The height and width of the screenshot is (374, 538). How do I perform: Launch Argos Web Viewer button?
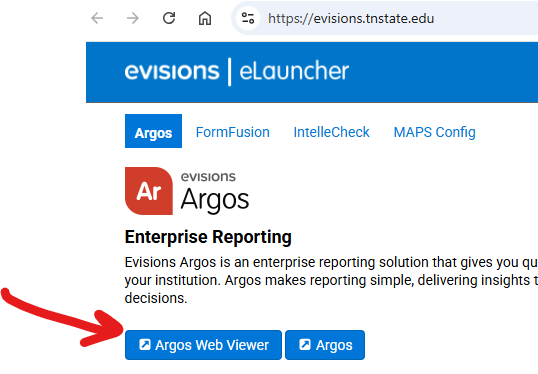tap(203, 345)
